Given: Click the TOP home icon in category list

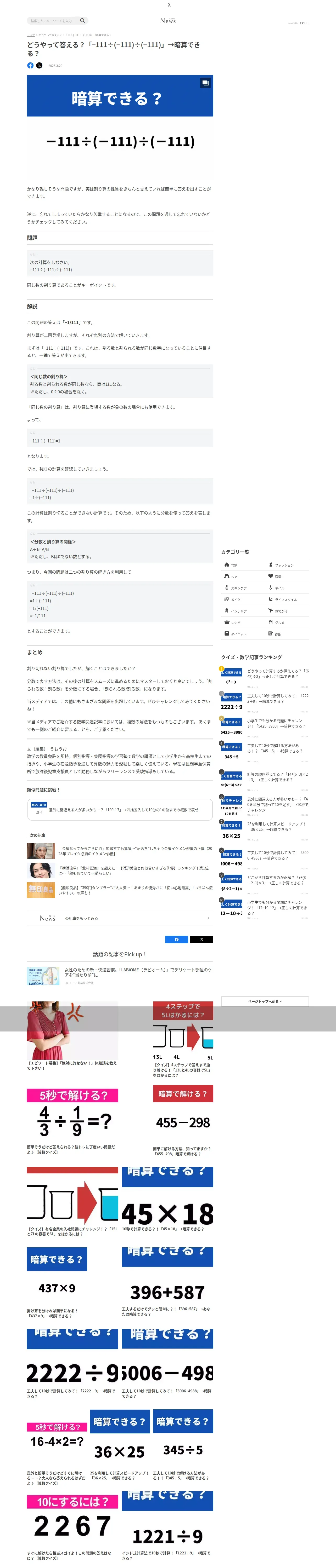Looking at the screenshot, I should pyautogui.click(x=226, y=565).
